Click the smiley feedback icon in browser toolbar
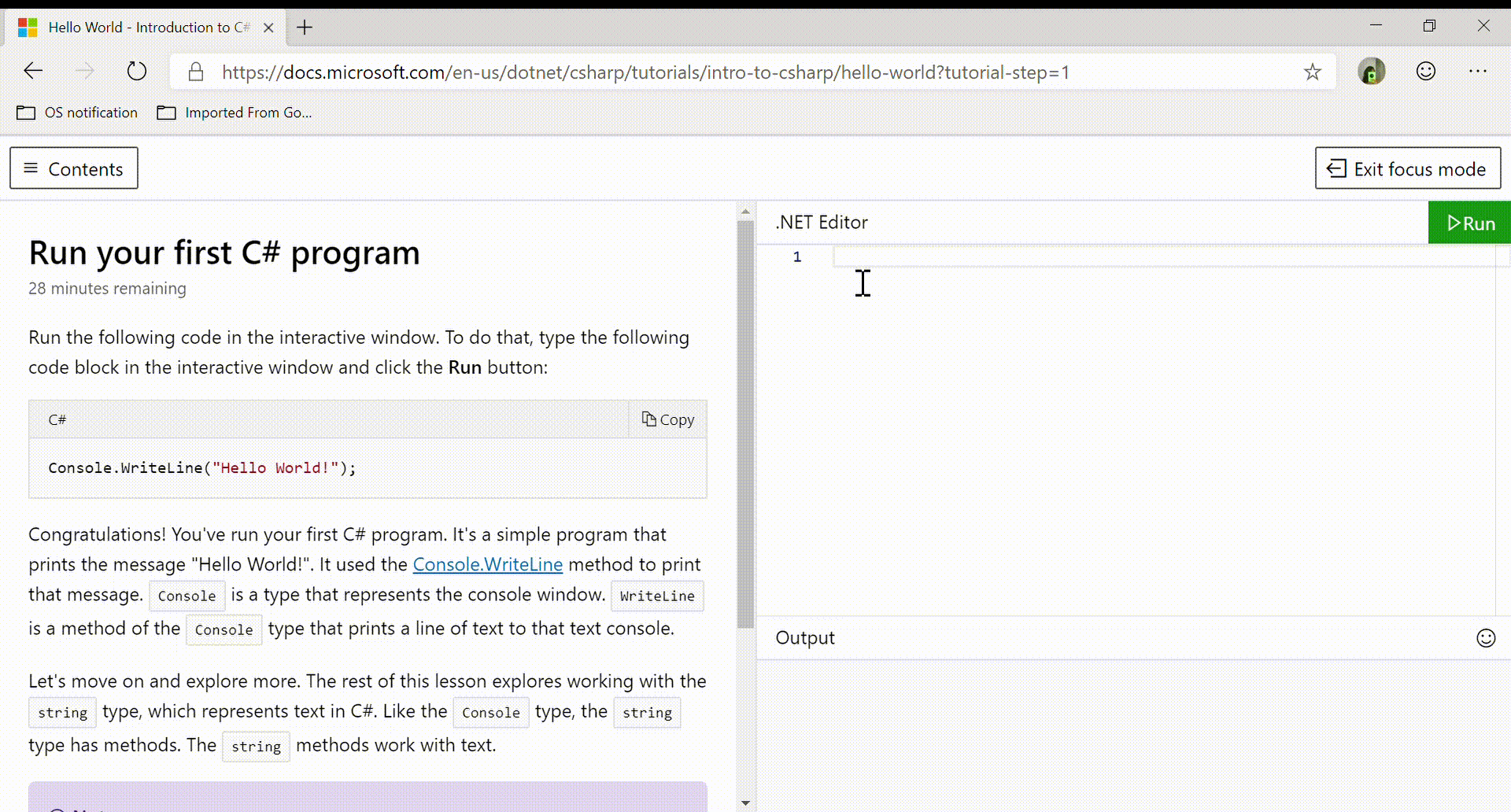 click(x=1425, y=72)
